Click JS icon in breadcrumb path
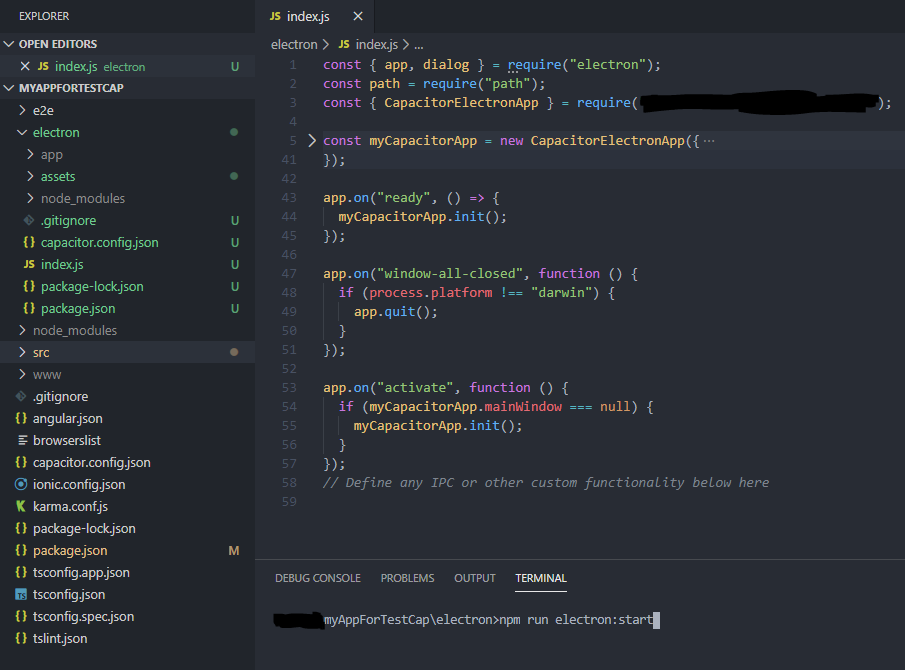This screenshot has height=670, width=905. [x=344, y=44]
